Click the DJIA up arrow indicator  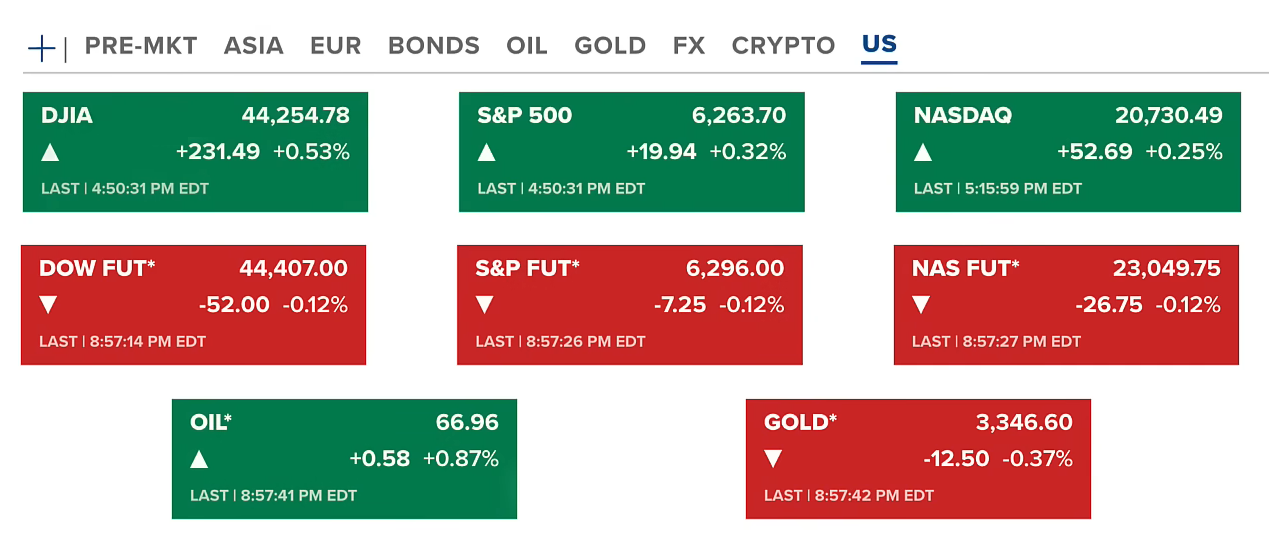tap(50, 153)
